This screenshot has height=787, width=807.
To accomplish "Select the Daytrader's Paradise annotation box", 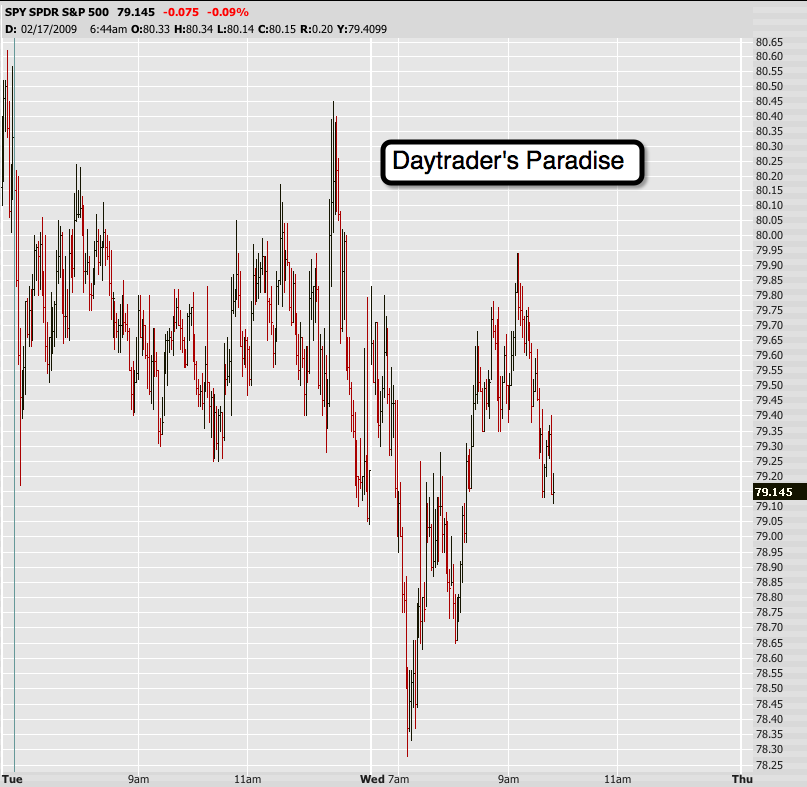I will coord(512,162).
